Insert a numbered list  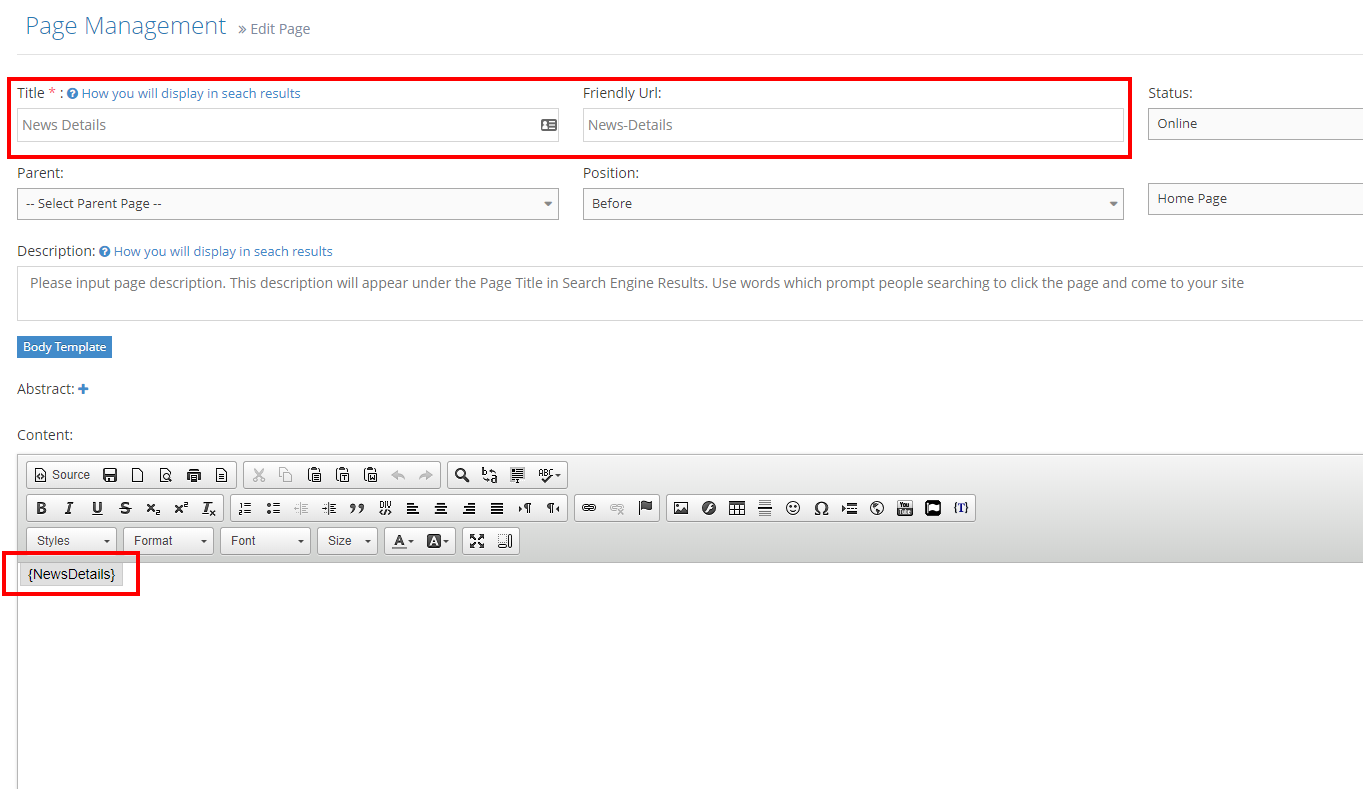point(245,508)
